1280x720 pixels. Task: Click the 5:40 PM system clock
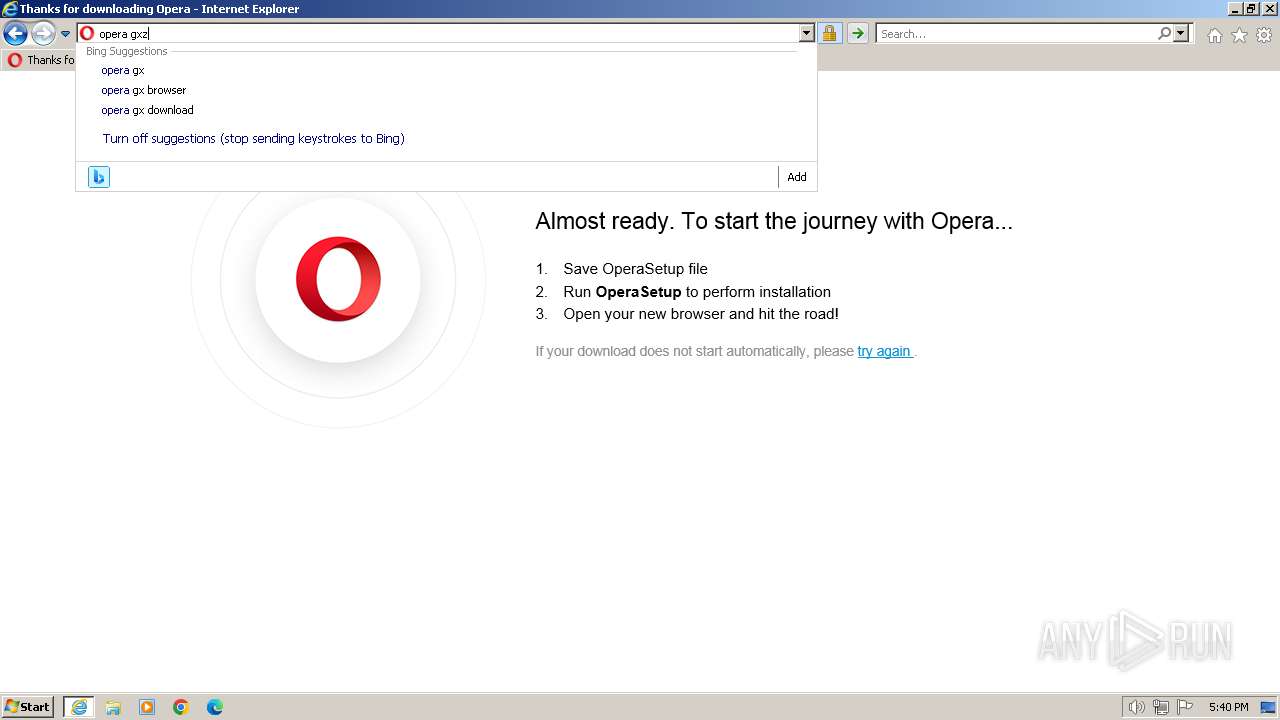pyautogui.click(x=1228, y=707)
